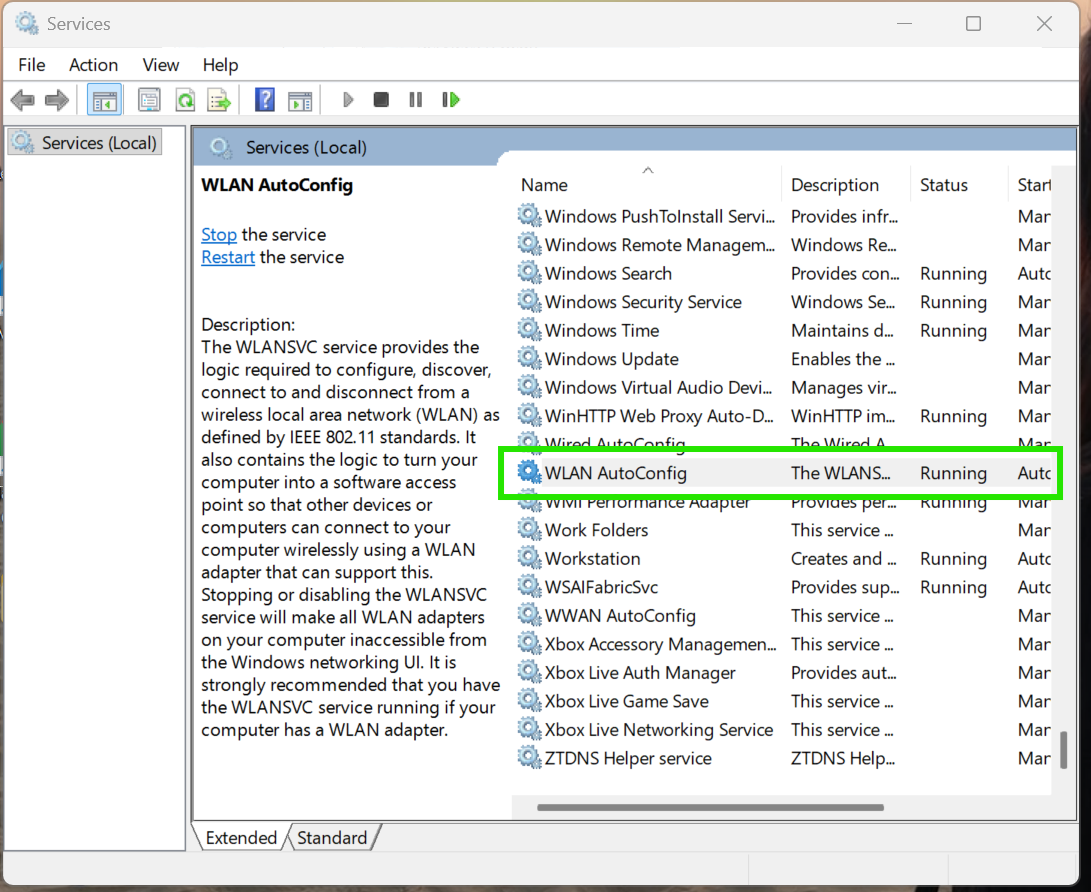Open Properties toolbar icon
This screenshot has width=1091, height=892.
coord(149,100)
